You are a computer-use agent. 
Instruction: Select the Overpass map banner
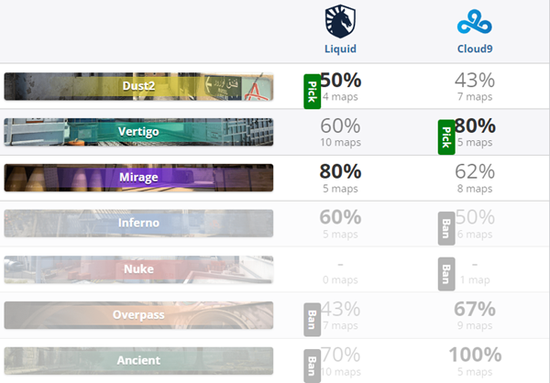point(139,315)
